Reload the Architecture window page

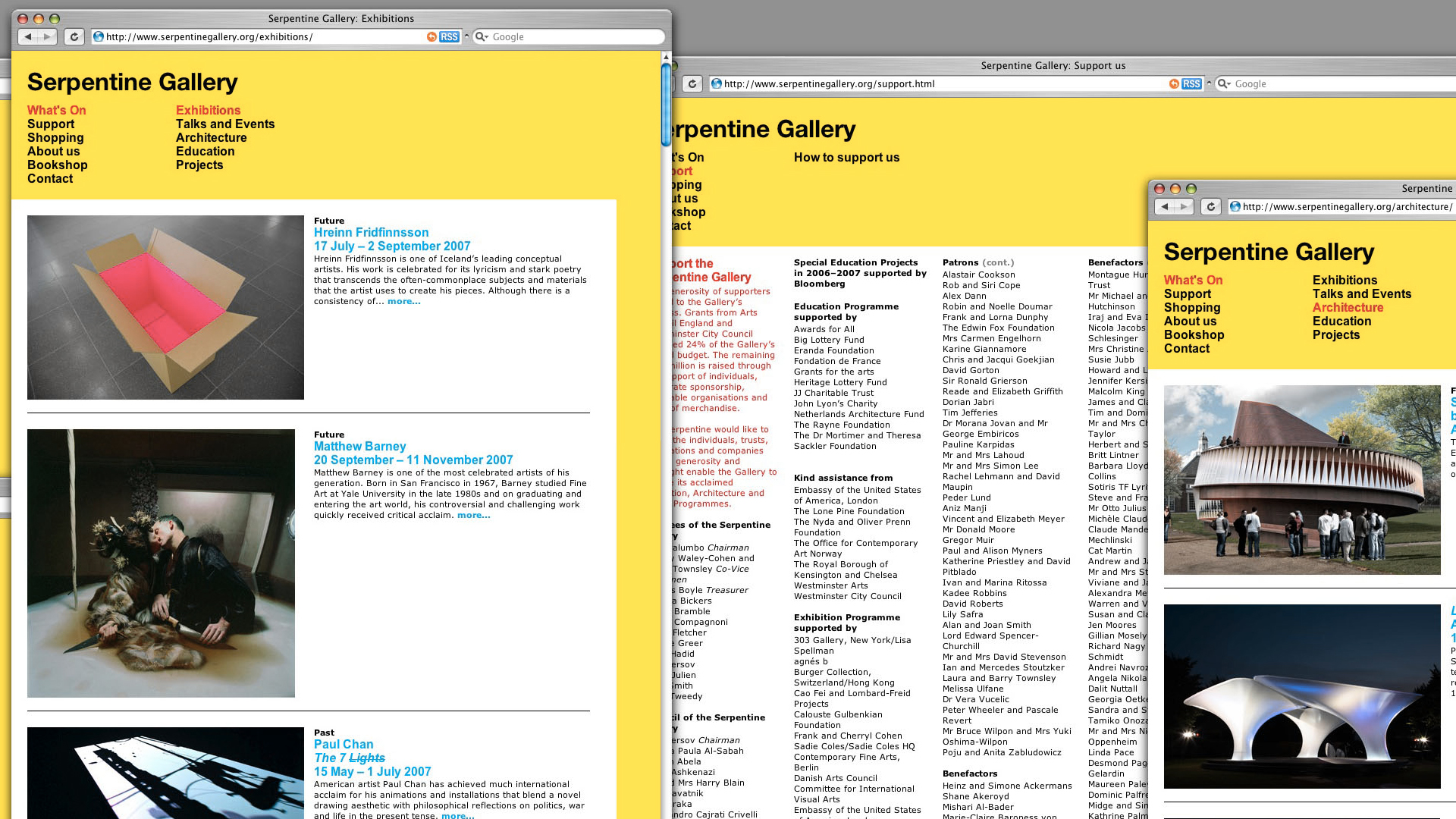click(x=1211, y=206)
